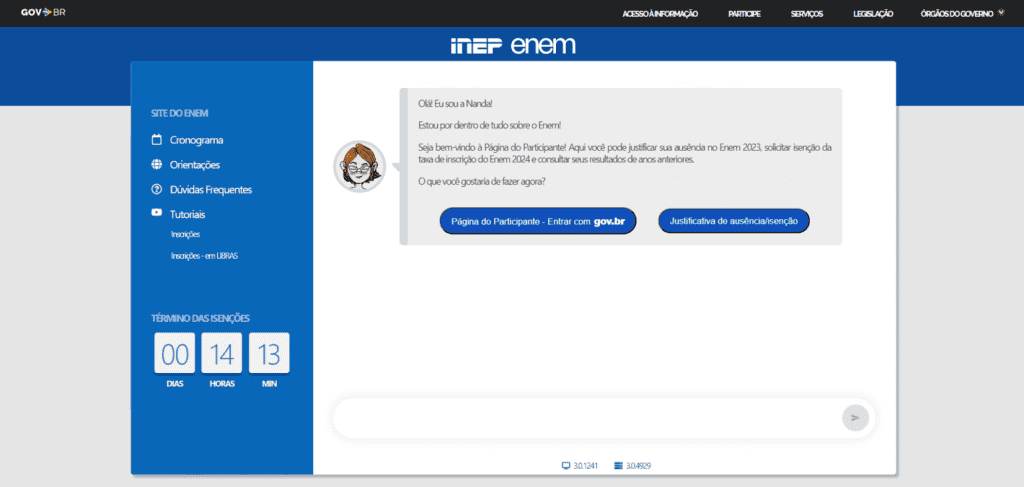Open the Orientações link
Viewport: 1024px width, 487px height.
click(x=195, y=165)
